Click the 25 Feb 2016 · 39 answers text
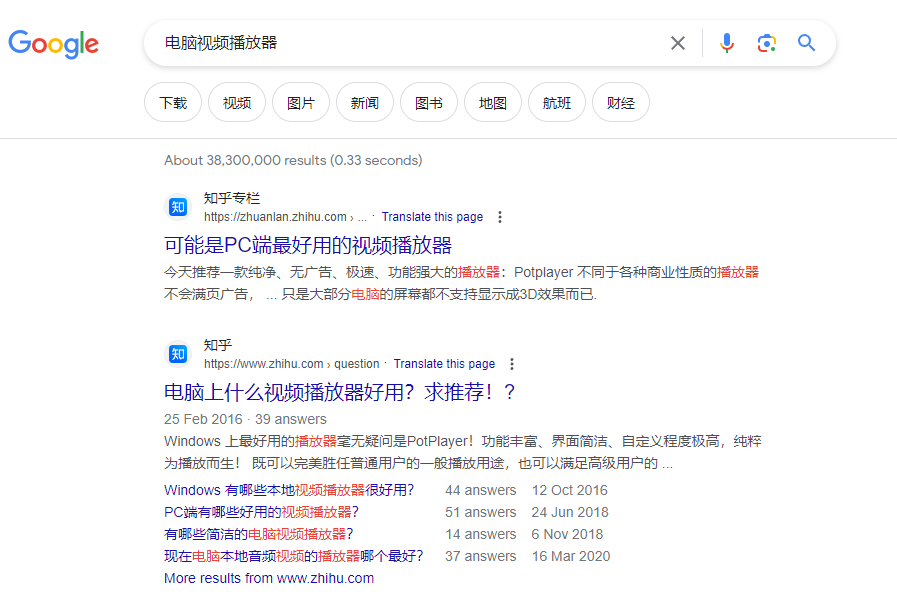This screenshot has height=596, width=897. pyautogui.click(x=245, y=419)
